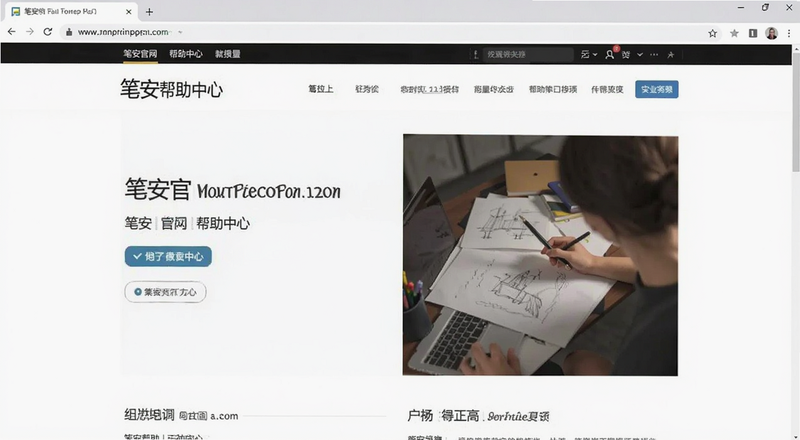Open the fifth link in the main navigation
This screenshot has height=440, width=800.
pyautogui.click(x=553, y=89)
